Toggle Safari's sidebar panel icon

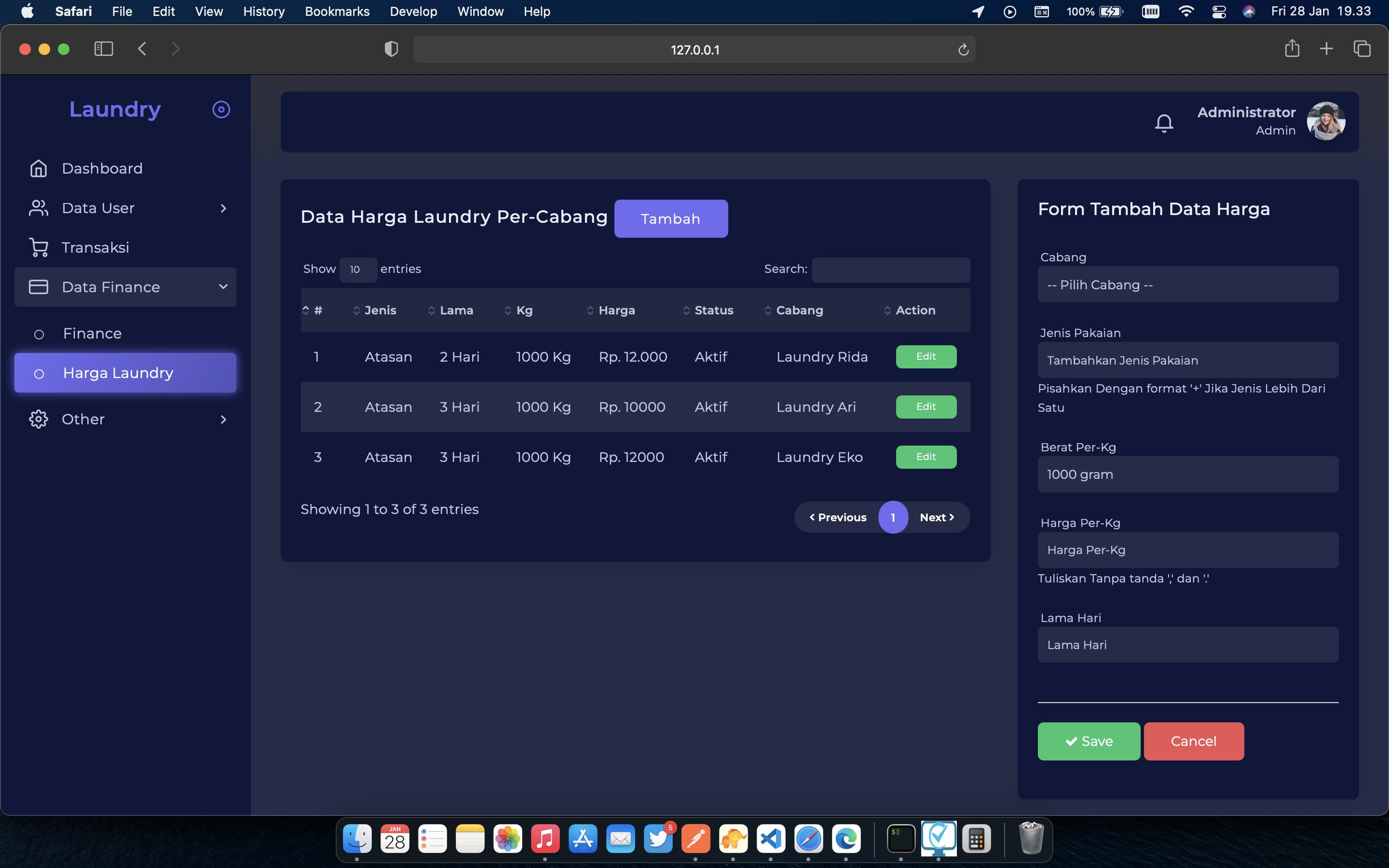(x=103, y=49)
